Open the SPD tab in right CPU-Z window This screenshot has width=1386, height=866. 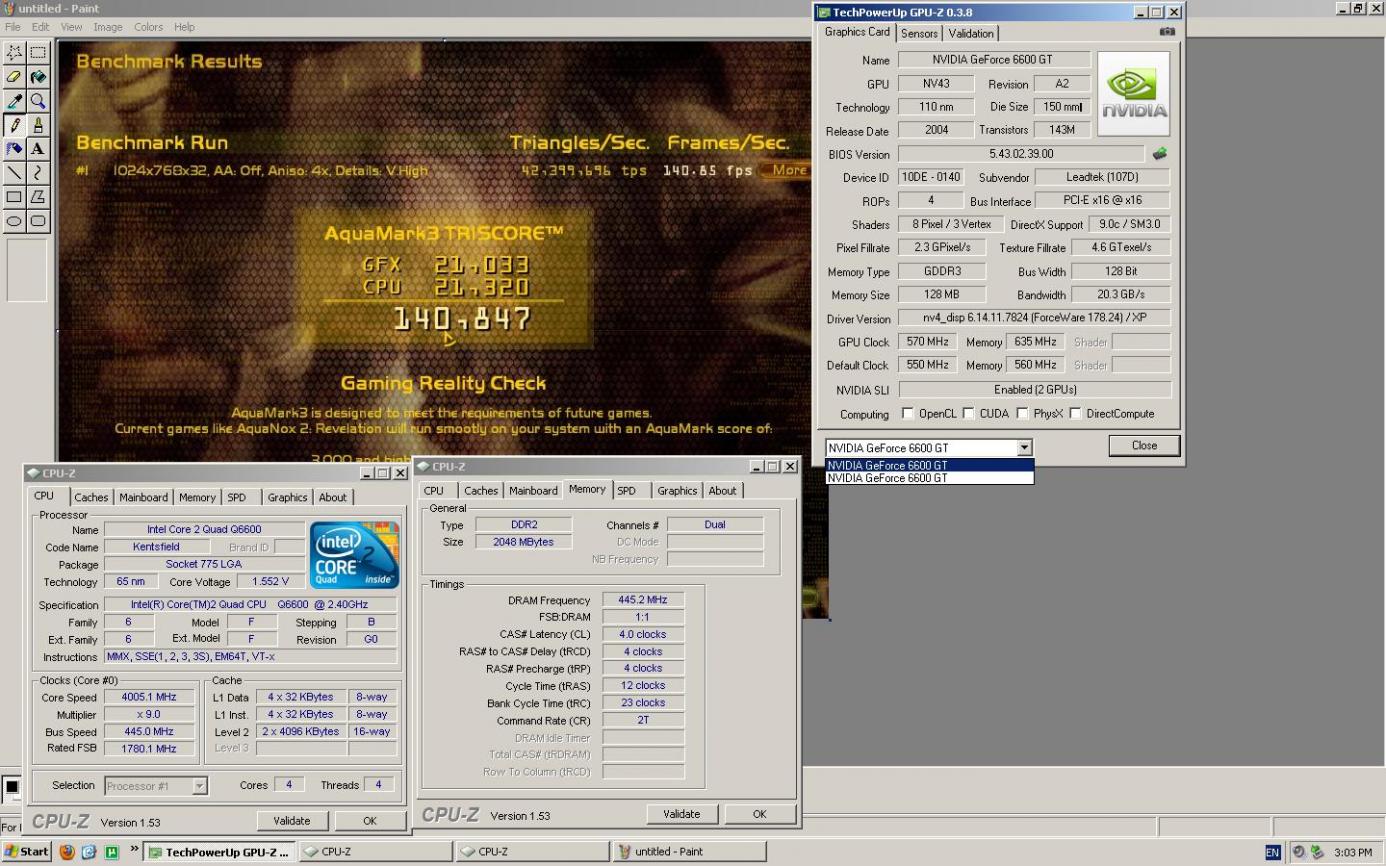click(626, 491)
